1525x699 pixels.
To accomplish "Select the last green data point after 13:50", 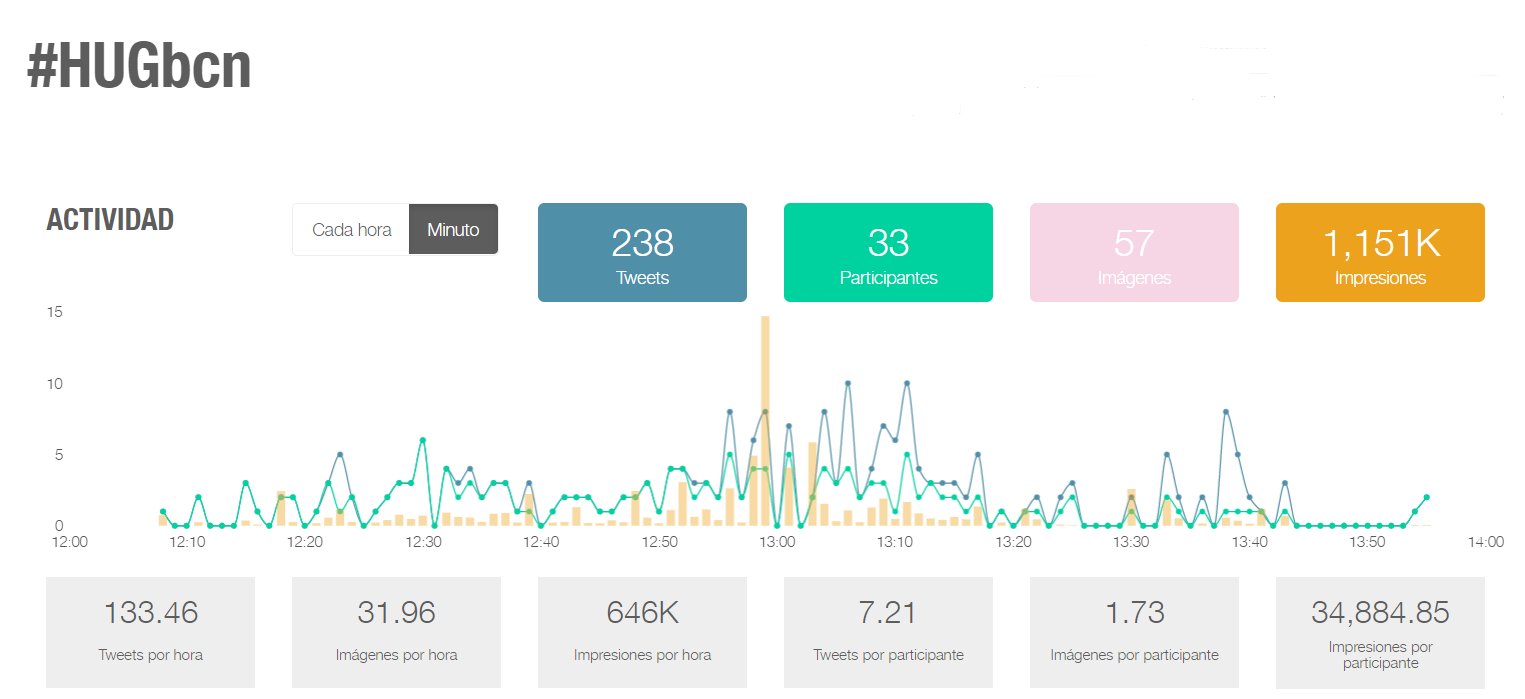I will [x=1427, y=497].
